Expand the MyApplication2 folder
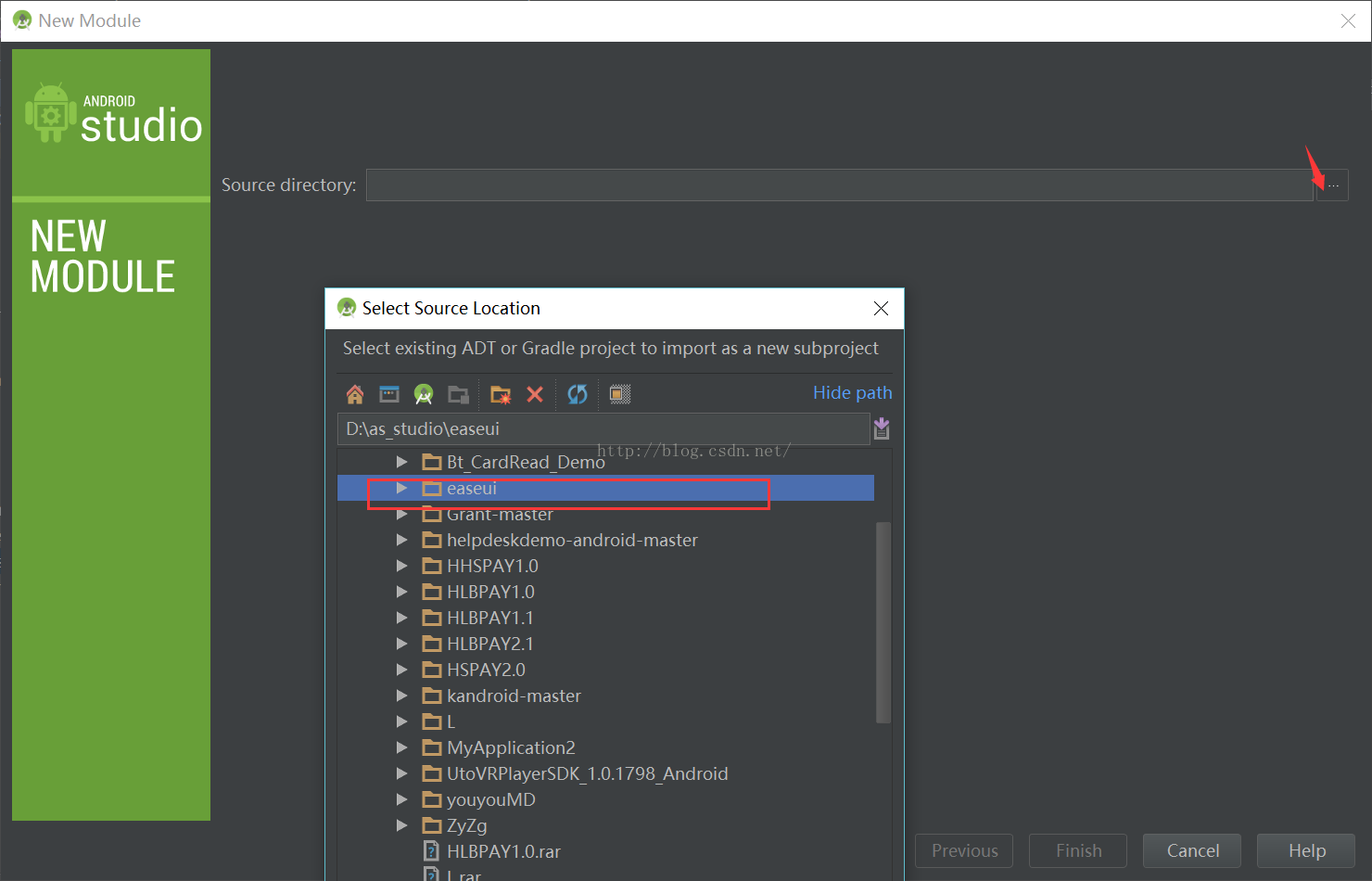Image resolution: width=1372 pixels, height=881 pixels. [x=401, y=747]
